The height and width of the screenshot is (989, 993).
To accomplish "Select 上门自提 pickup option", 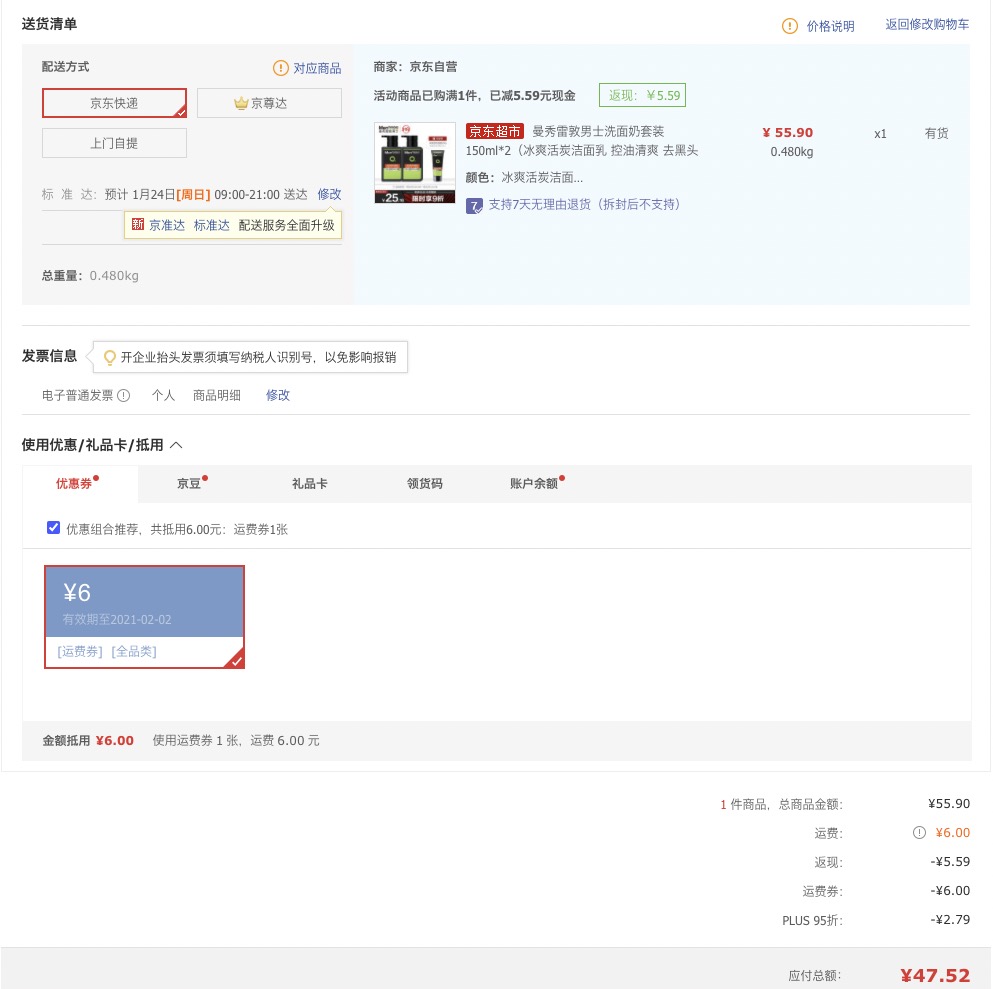I will [x=114, y=143].
